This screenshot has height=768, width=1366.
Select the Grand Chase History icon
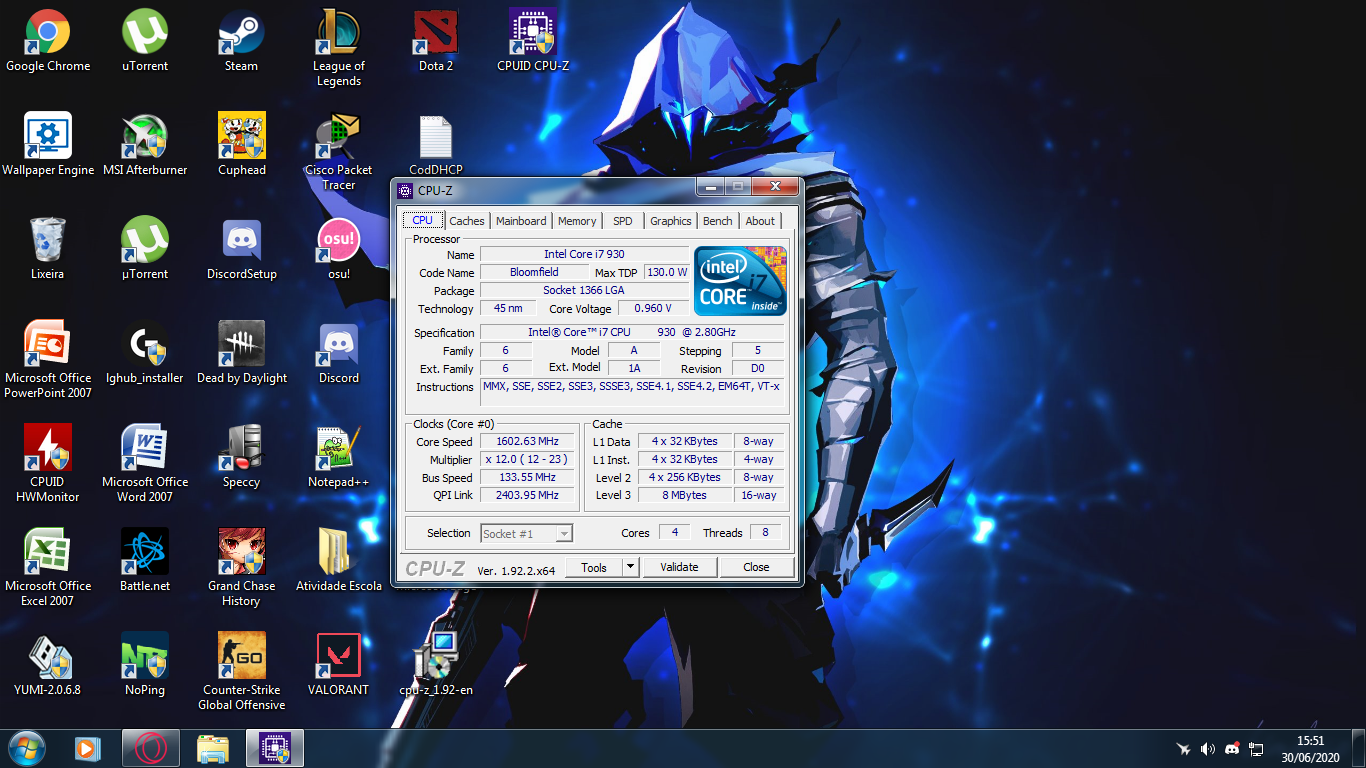tap(242, 569)
